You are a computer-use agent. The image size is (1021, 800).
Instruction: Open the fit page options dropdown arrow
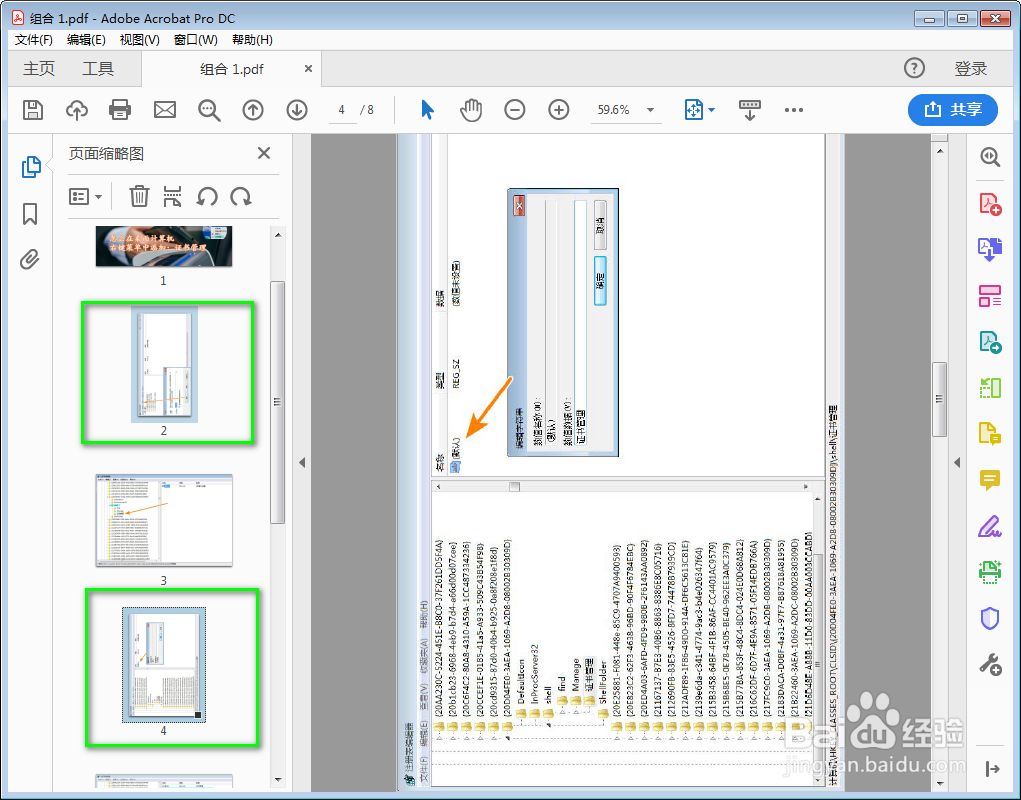pyautogui.click(x=712, y=110)
